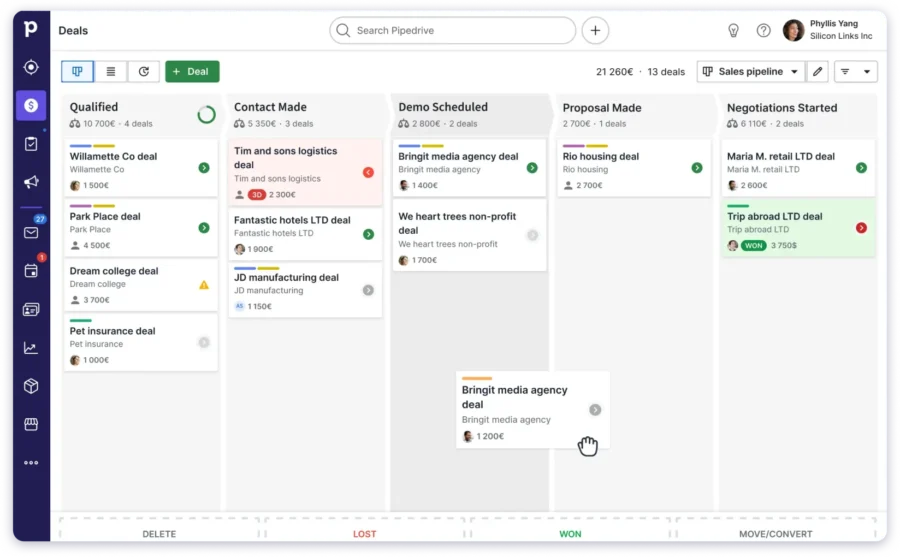This screenshot has width=900, height=557.
Task: Click Rio housing deal green activity arrow
Action: 697,168
